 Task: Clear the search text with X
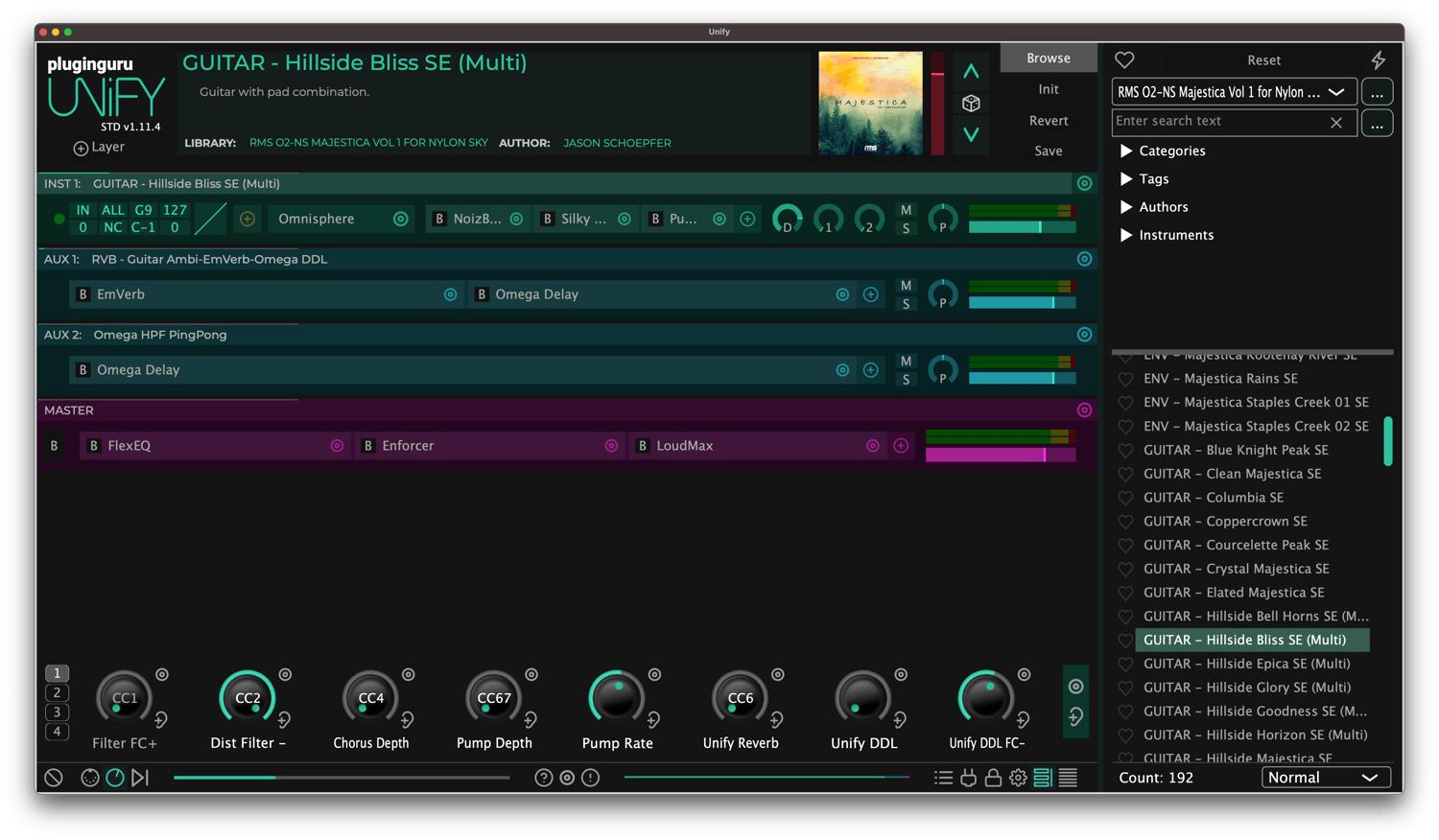pos(1335,123)
